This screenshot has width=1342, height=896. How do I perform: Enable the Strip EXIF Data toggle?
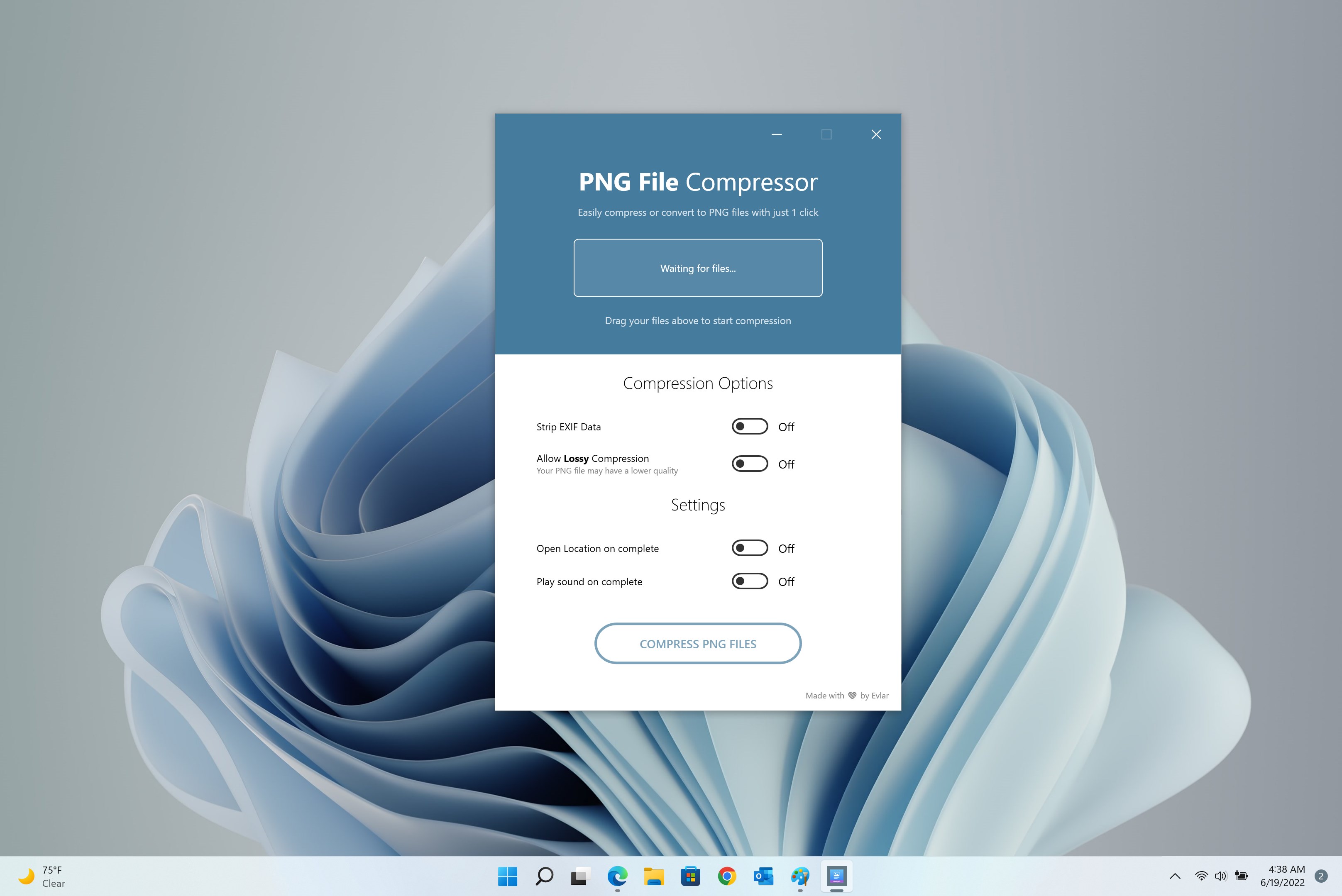pos(749,426)
